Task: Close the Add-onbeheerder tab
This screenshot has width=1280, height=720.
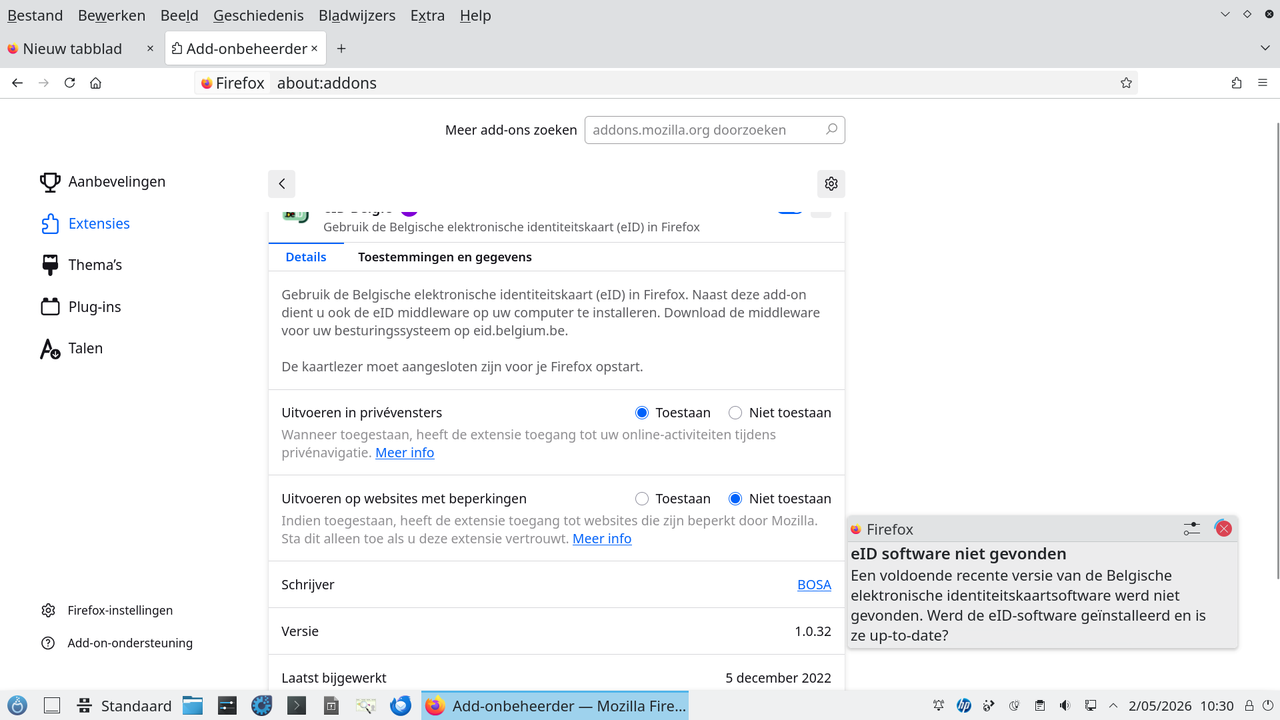Action: tap(314, 48)
